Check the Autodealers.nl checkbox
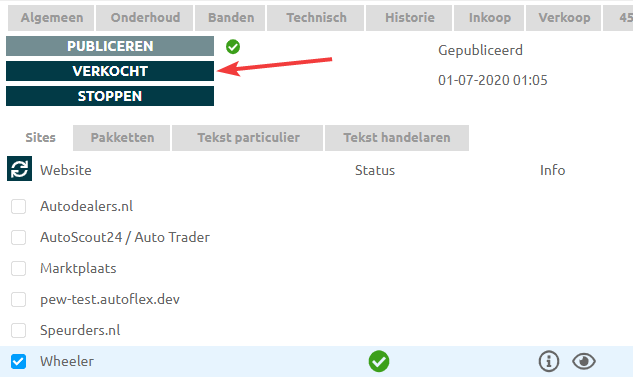 click(x=19, y=206)
